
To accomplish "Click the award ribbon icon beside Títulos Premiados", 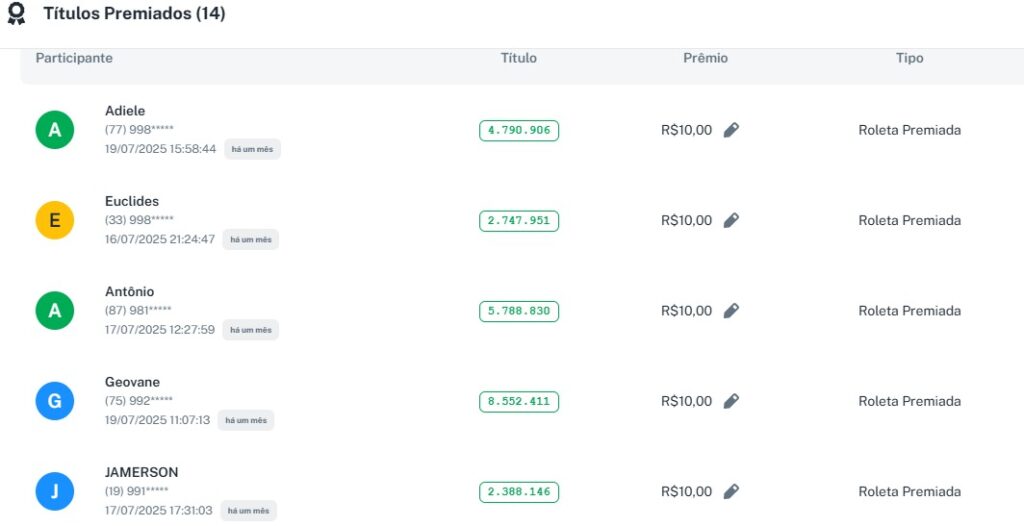I will pos(16,14).
